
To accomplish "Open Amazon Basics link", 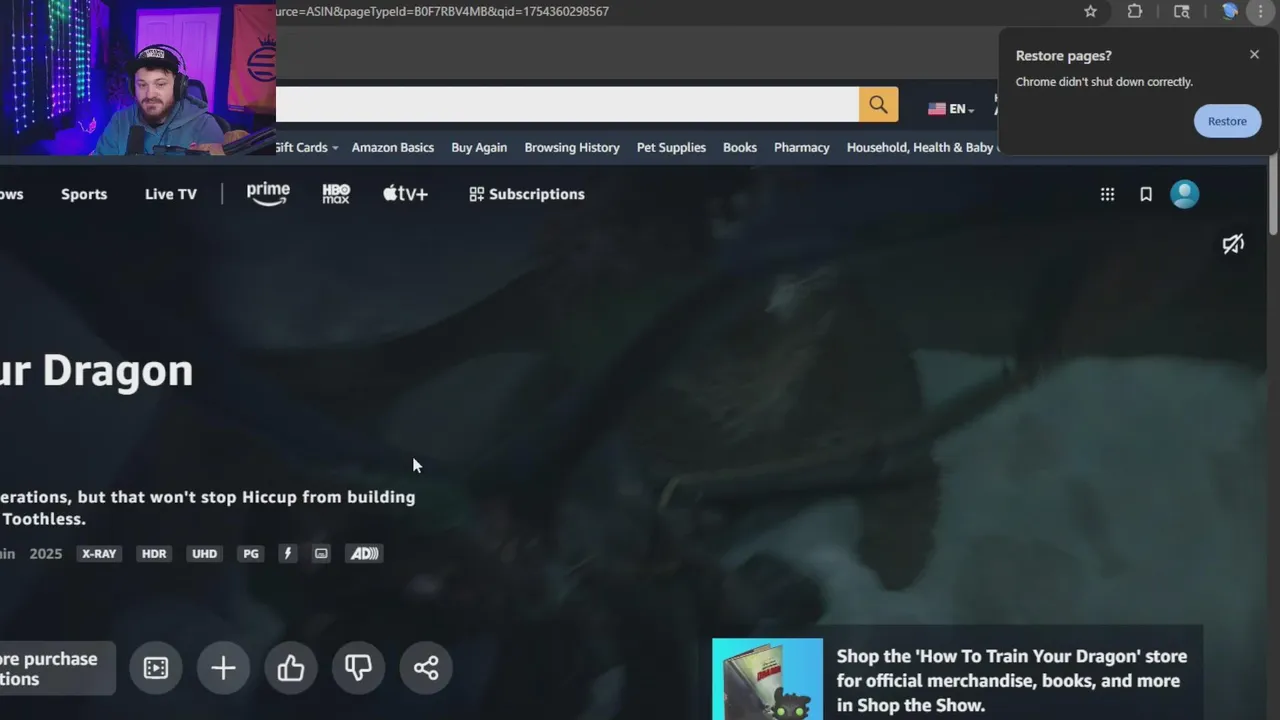I will (393, 147).
